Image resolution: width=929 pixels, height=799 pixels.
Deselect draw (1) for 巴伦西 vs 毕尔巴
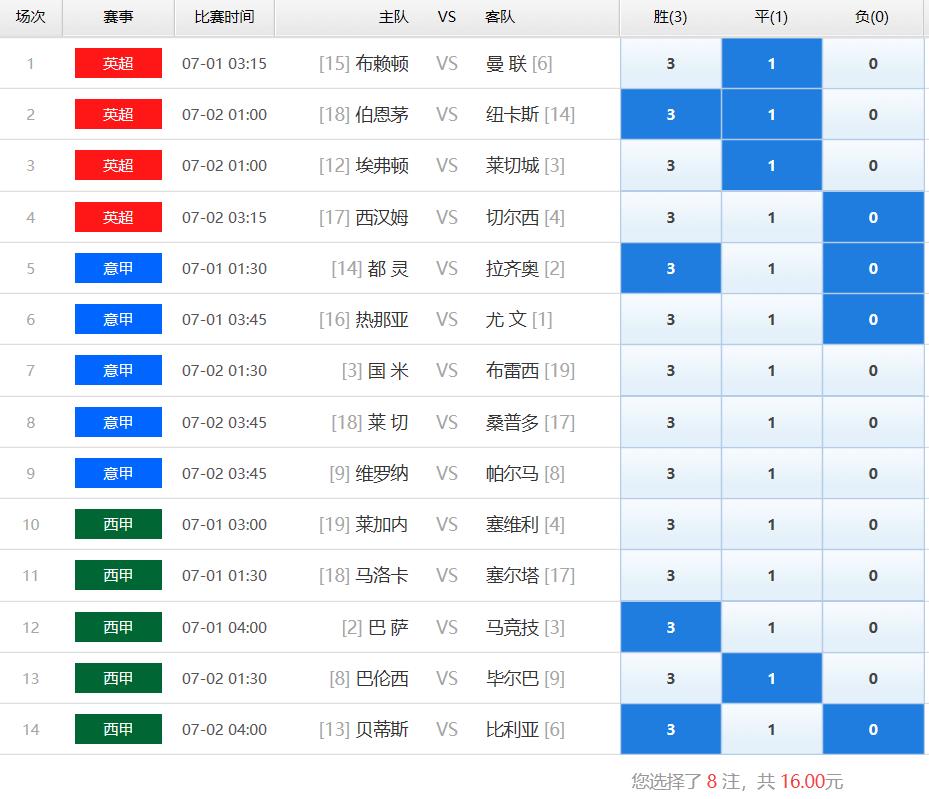pyautogui.click(x=771, y=678)
